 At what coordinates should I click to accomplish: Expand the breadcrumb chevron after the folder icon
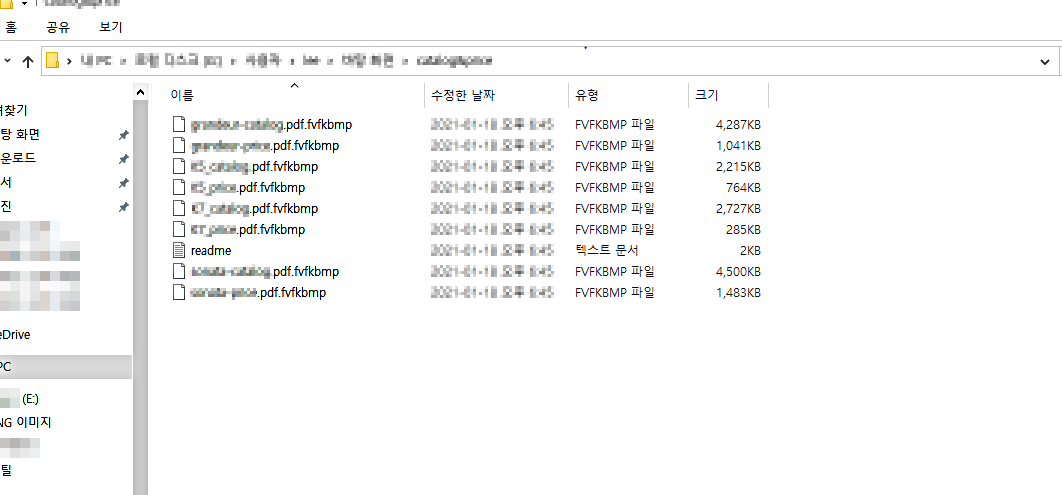tap(70, 62)
